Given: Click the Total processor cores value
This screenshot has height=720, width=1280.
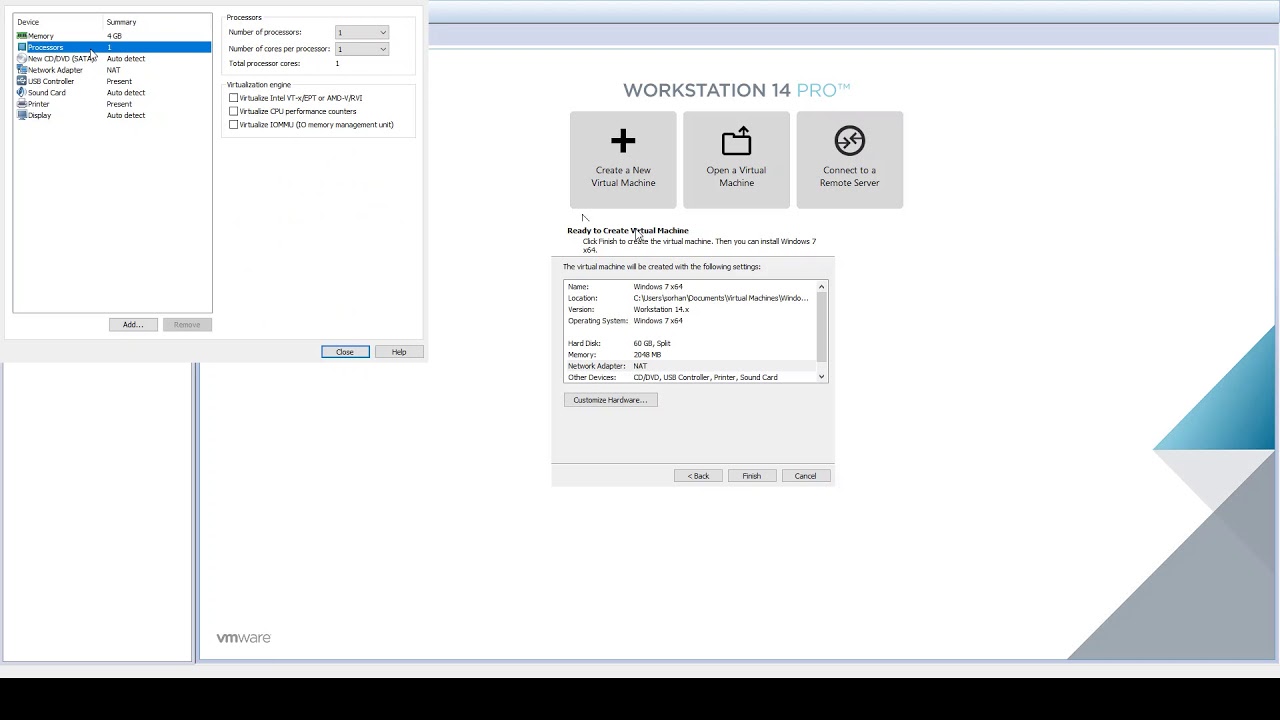Looking at the screenshot, I should [337, 64].
